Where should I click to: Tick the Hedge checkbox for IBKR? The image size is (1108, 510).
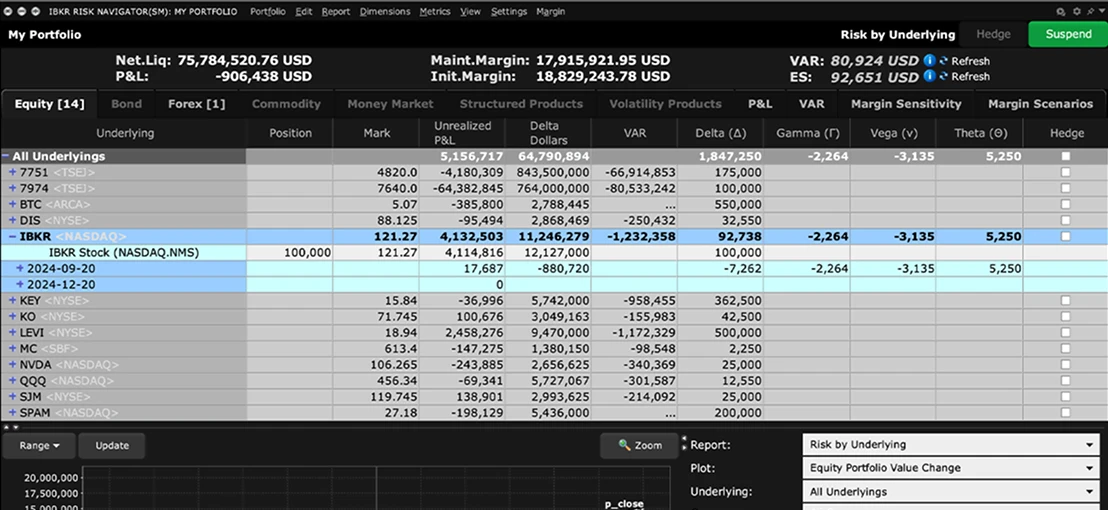click(x=1066, y=236)
